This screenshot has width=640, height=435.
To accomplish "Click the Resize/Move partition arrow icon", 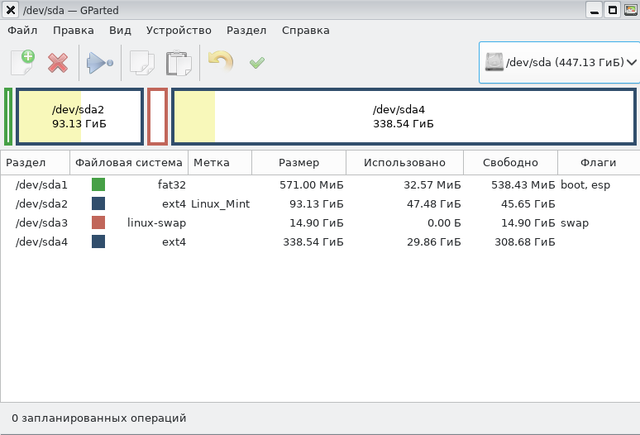I will point(100,63).
